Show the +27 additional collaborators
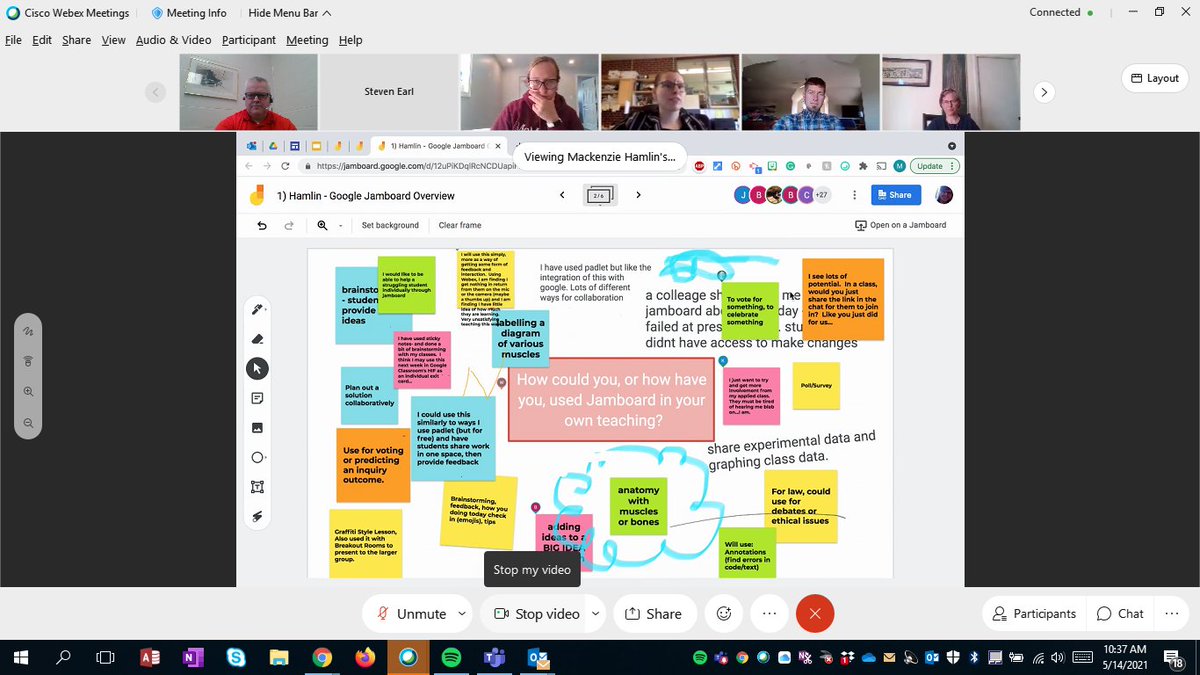Viewport: 1200px width, 675px height. [822, 195]
